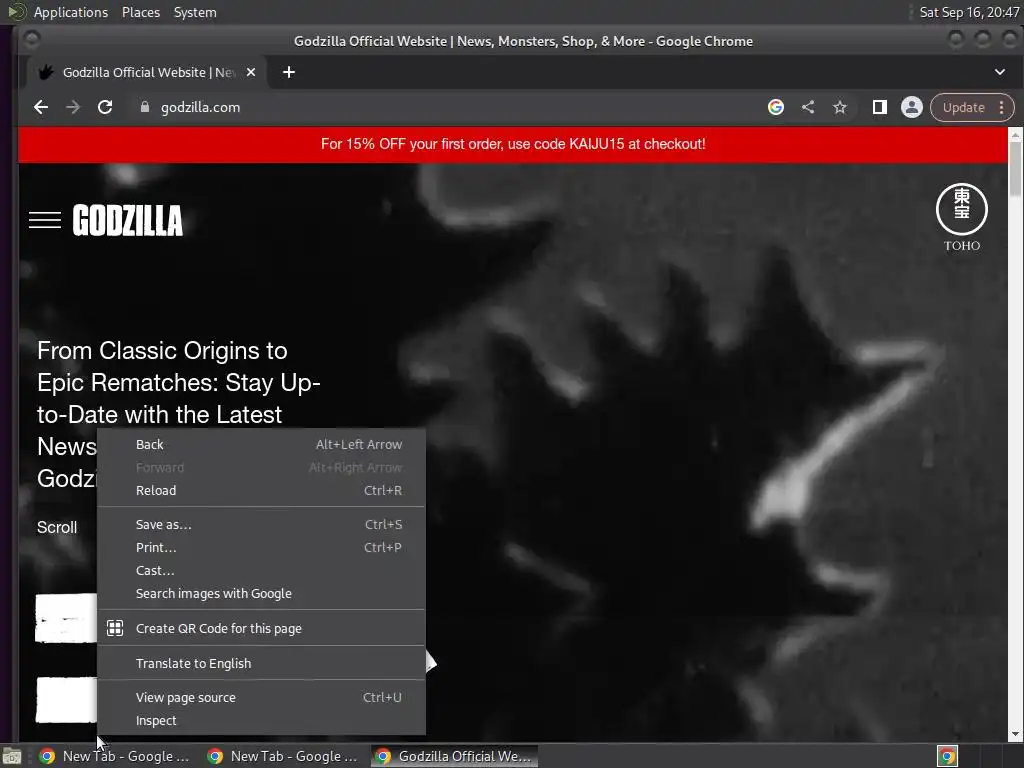Expand the tab search chevron
Screen dimensions: 1024x768
pyautogui.click(x=1000, y=72)
